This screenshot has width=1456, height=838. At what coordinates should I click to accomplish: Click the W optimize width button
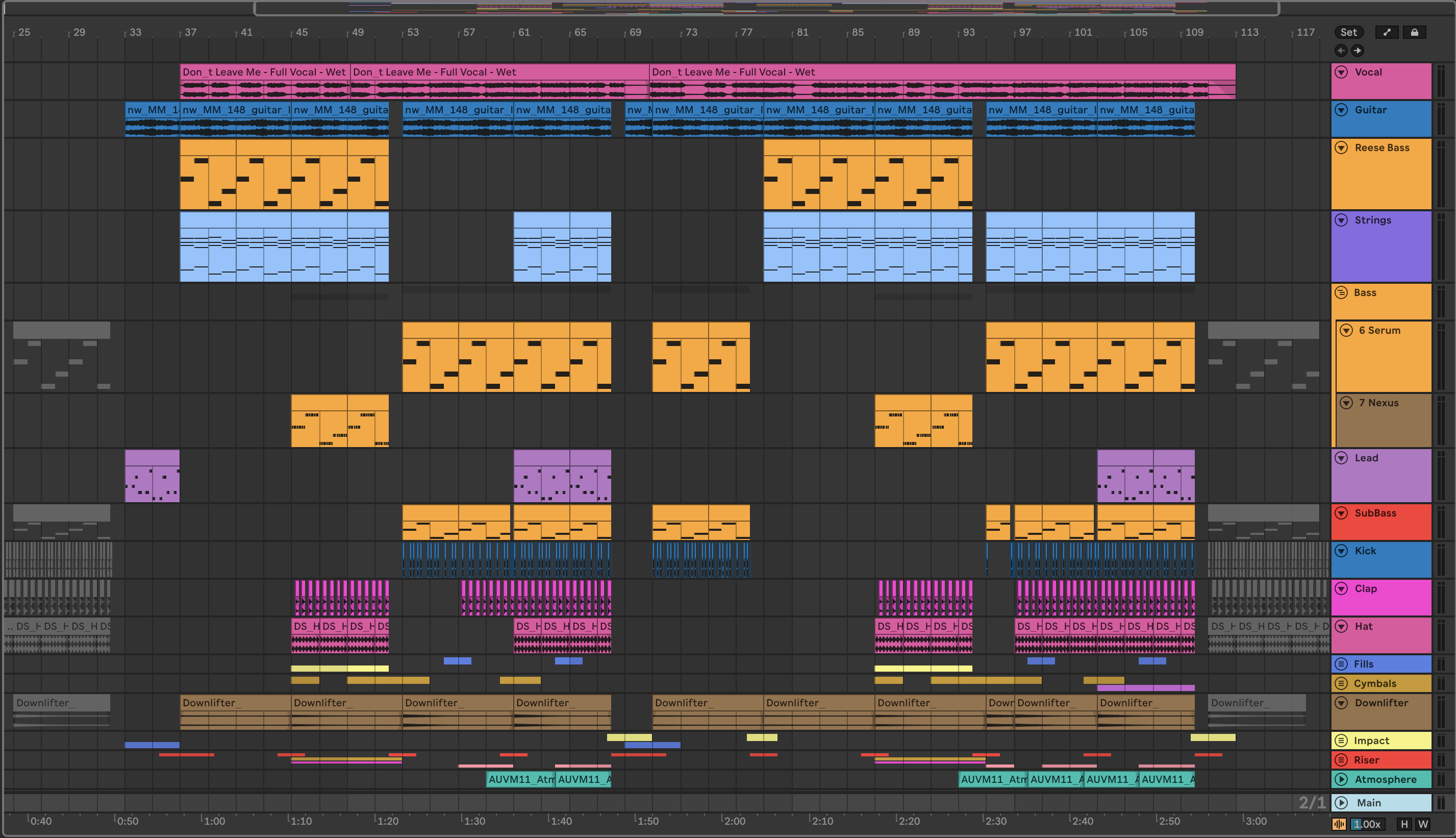[1423, 824]
